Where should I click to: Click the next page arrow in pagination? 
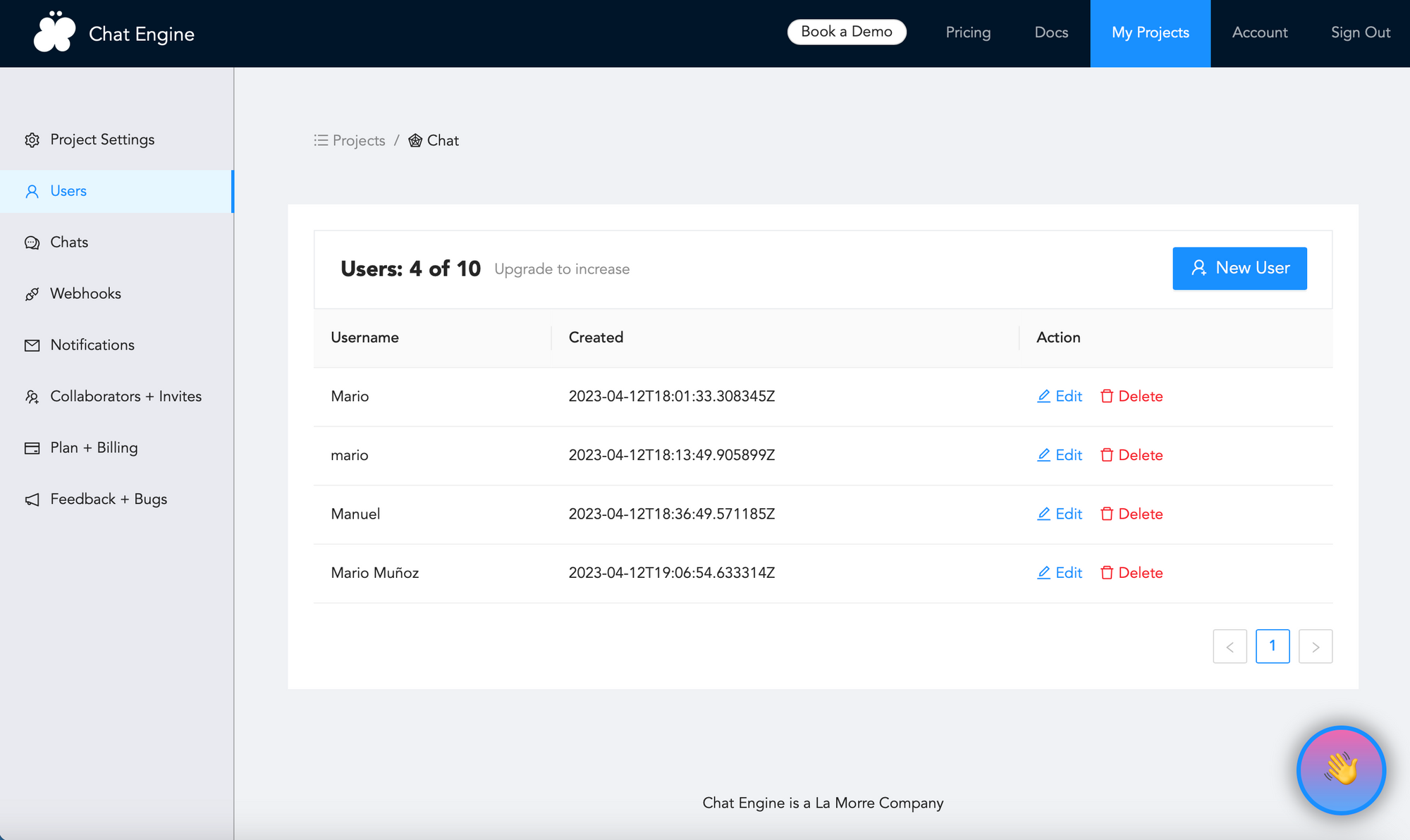[1315, 646]
